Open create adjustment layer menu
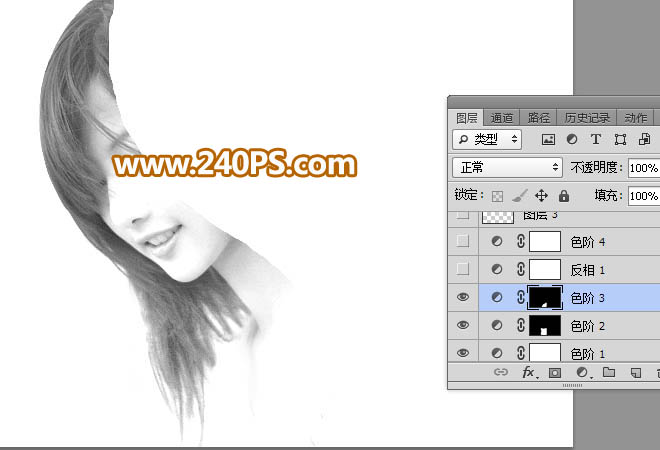 click(583, 373)
